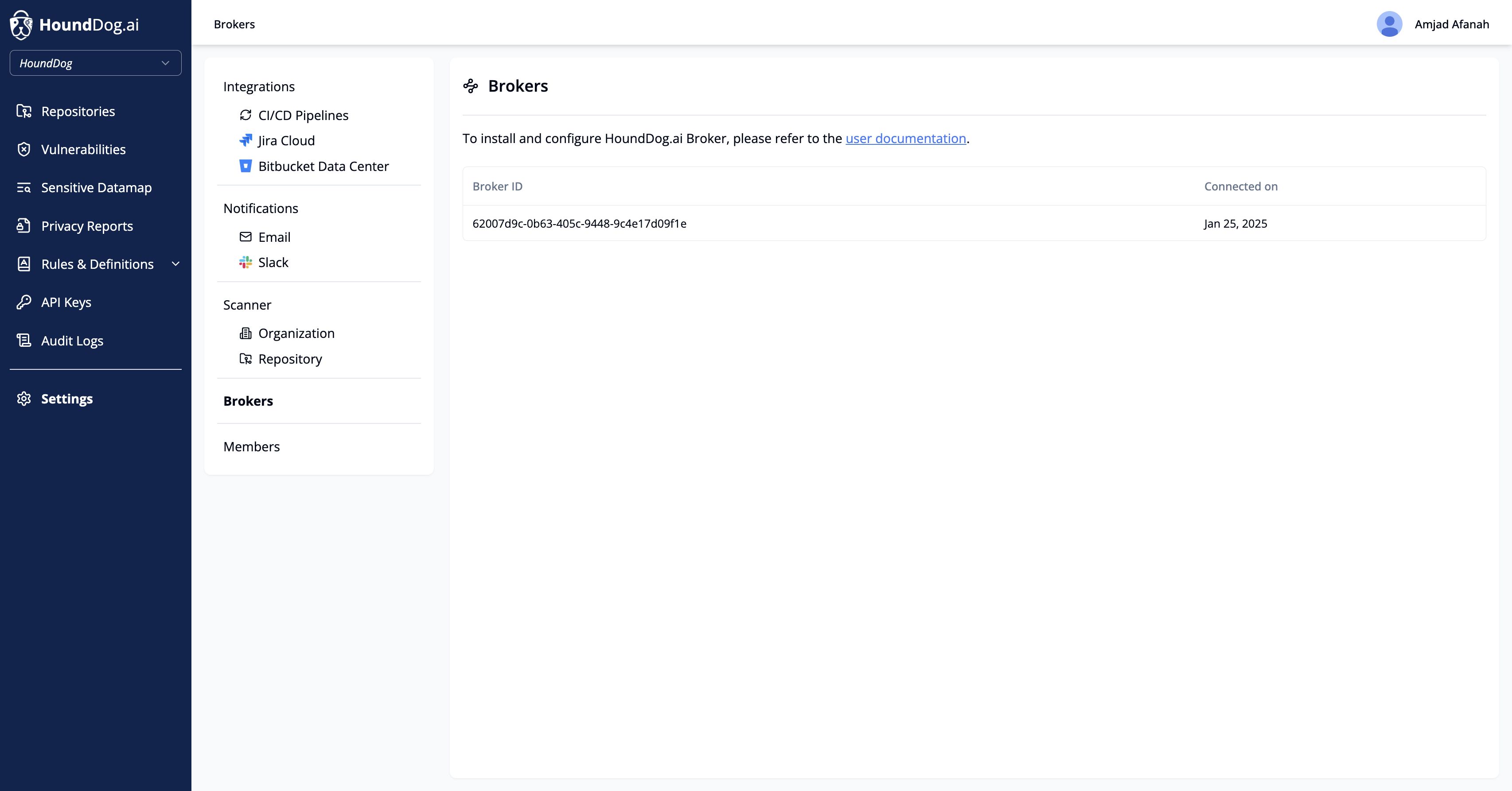Viewport: 1512px width, 791px height.
Task: Click the Organization building icon
Action: pyautogui.click(x=246, y=333)
